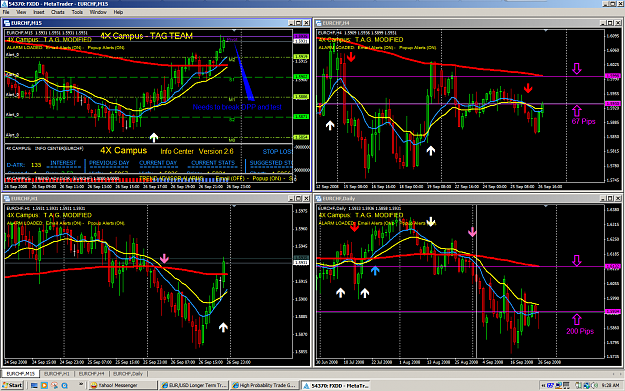Click the 'D-ATR: 133' value

click(x=24, y=165)
